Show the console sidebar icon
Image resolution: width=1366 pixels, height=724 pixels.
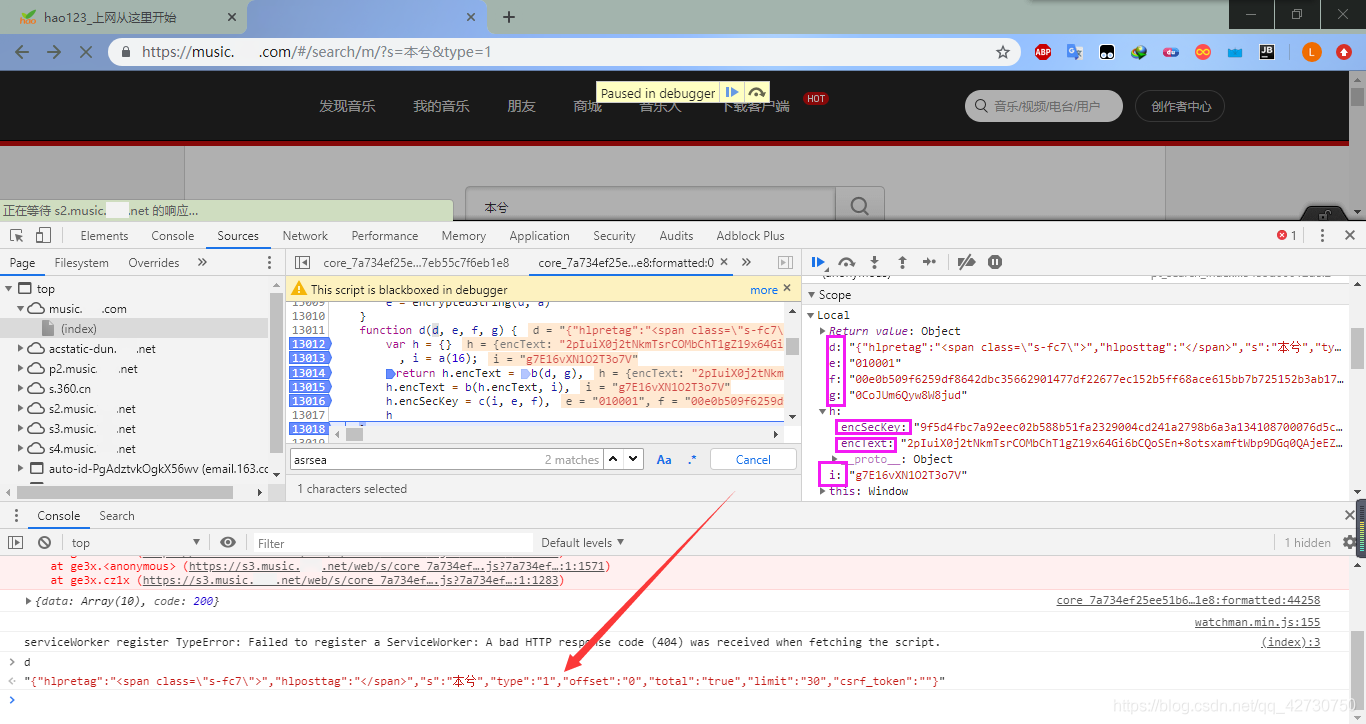[16, 542]
